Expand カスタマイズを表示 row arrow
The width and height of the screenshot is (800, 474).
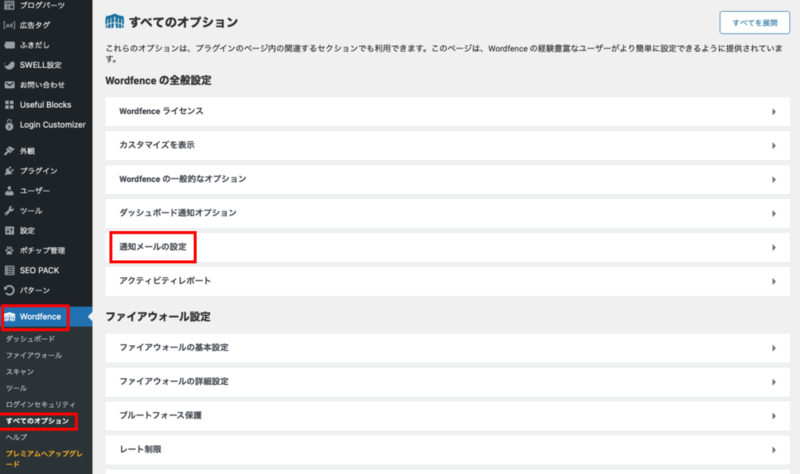(773, 145)
